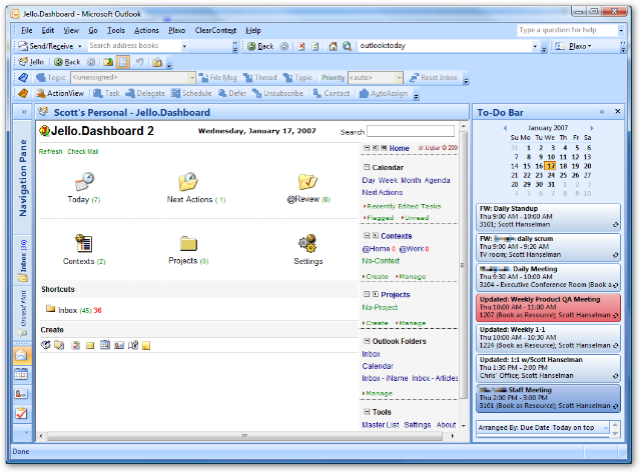Viewport: 640px width, 472px height.
Task: Click the Arranged By: Due Date header
Action: click(x=543, y=427)
